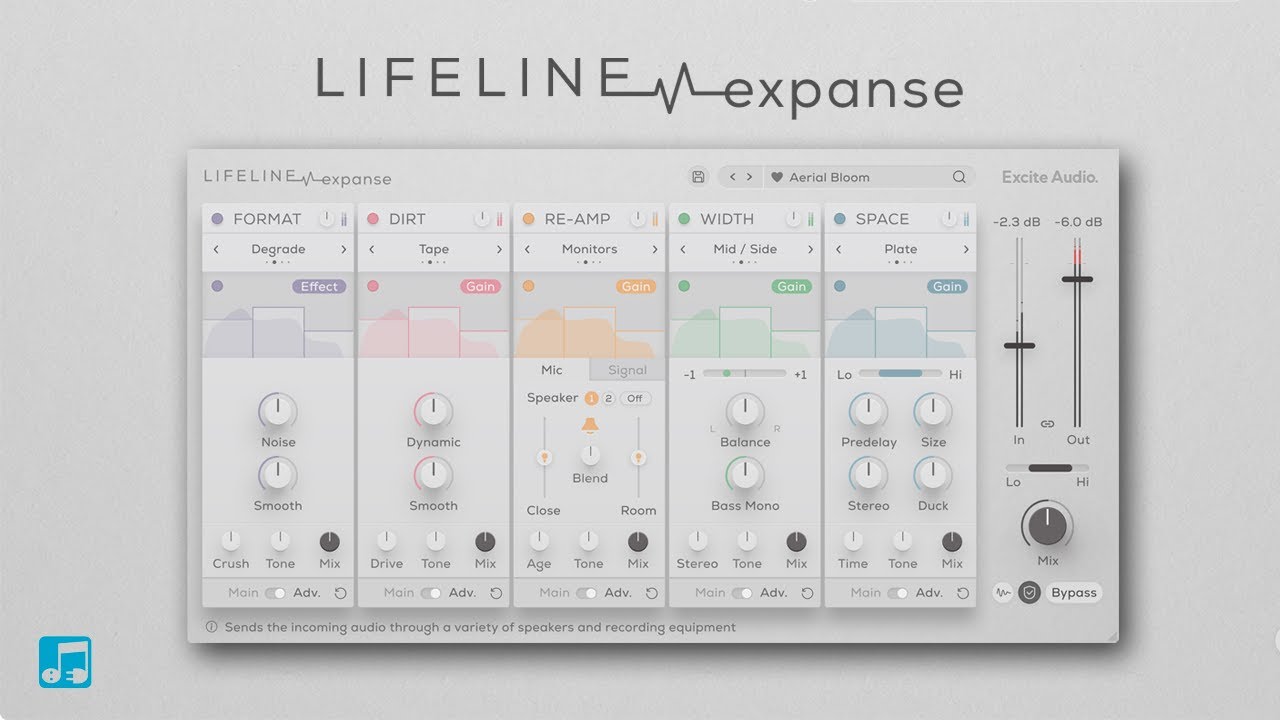Open the Mic tab in RE-AMP
This screenshot has width=1280, height=720.
click(552, 370)
